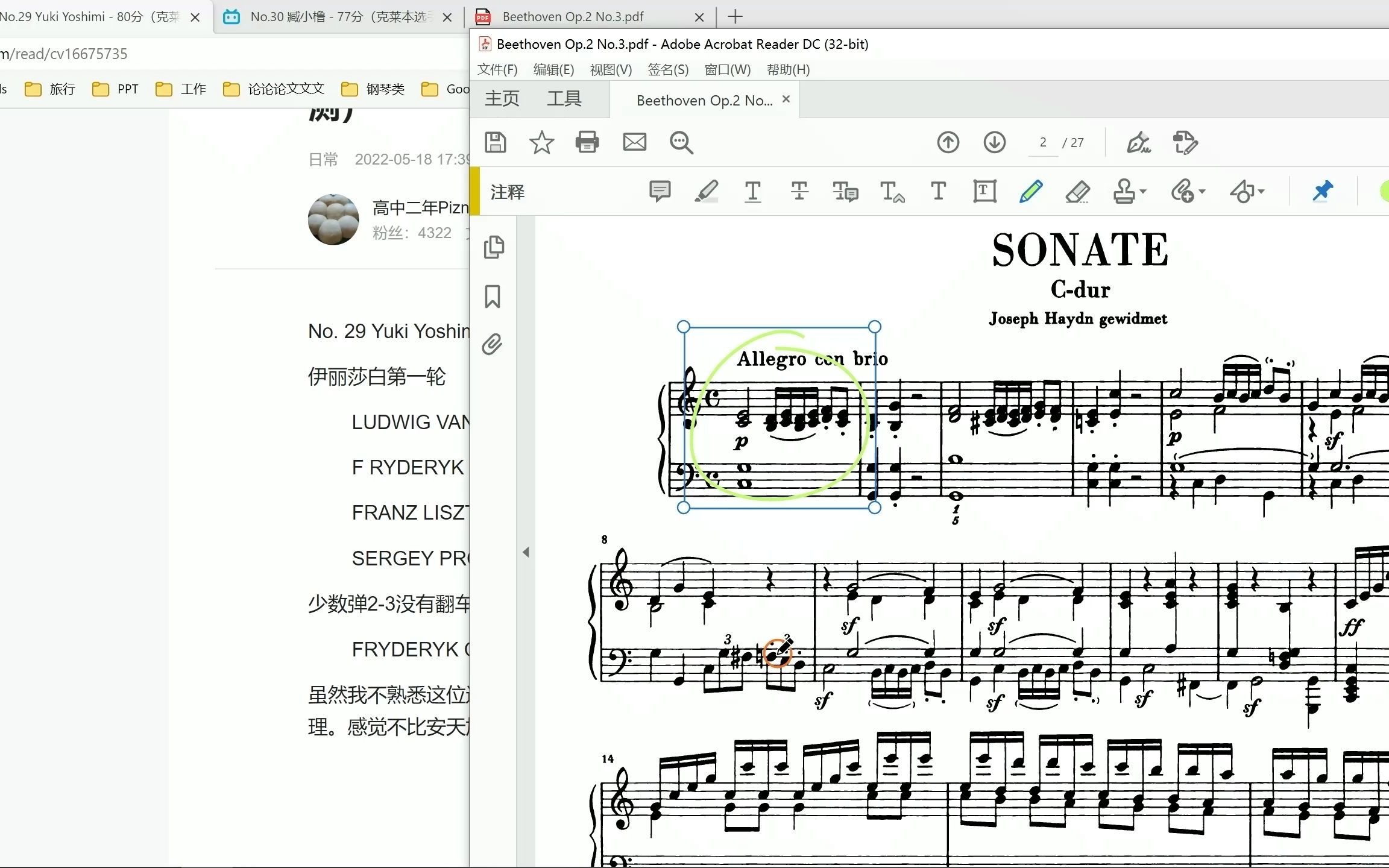The height and width of the screenshot is (868, 1389).
Task: Open the 帮助(H) menu
Action: point(788,69)
